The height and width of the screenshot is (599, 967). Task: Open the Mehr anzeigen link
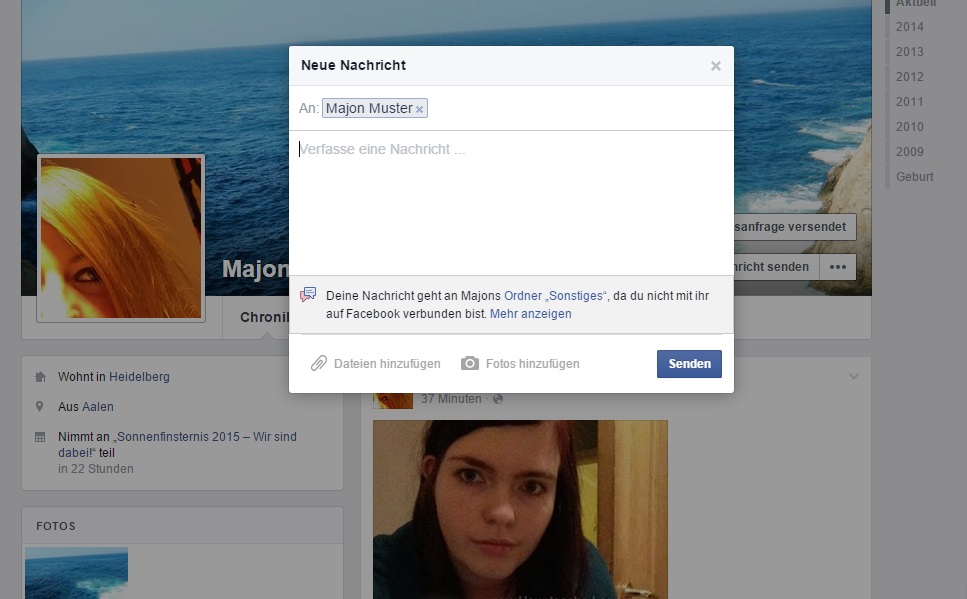(530, 314)
